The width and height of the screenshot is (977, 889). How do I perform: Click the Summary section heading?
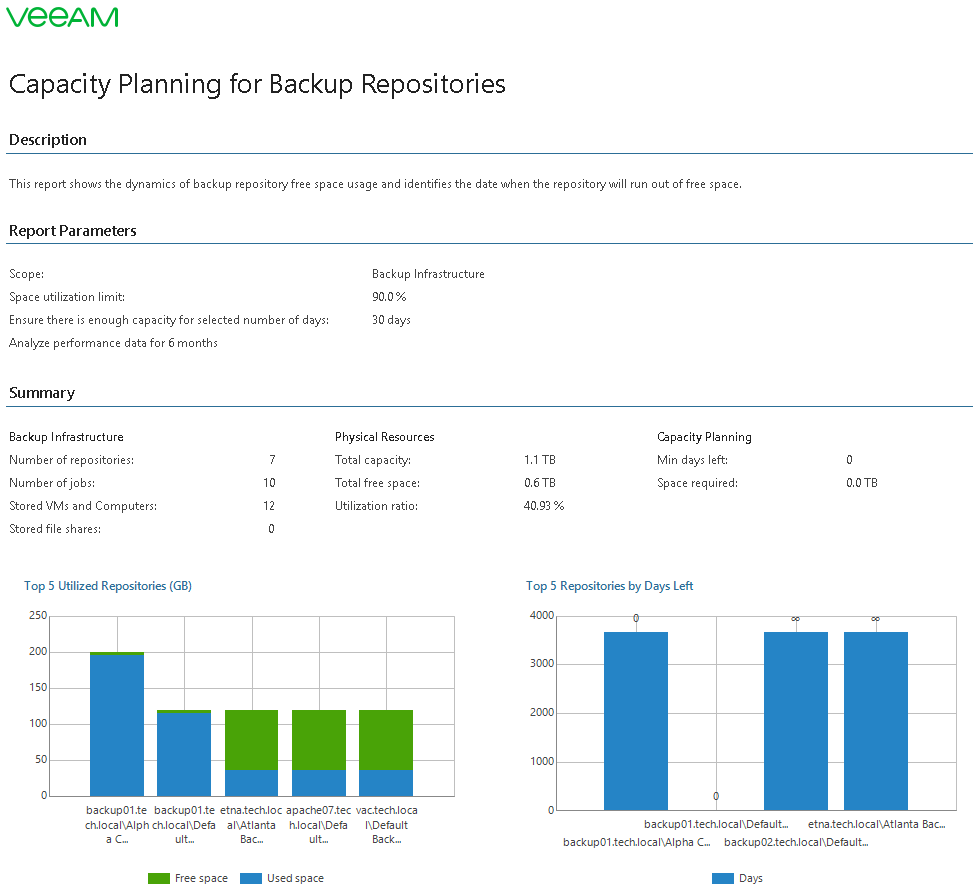pos(42,393)
